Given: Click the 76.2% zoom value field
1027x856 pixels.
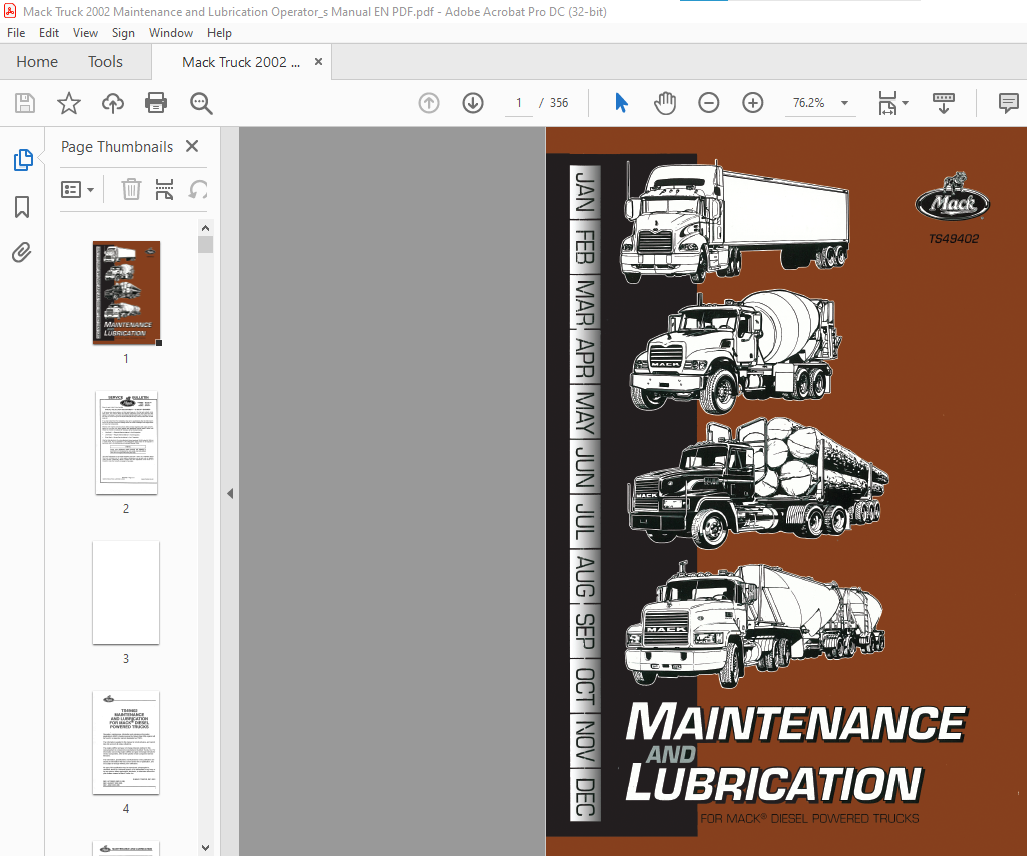Looking at the screenshot, I should (x=809, y=103).
